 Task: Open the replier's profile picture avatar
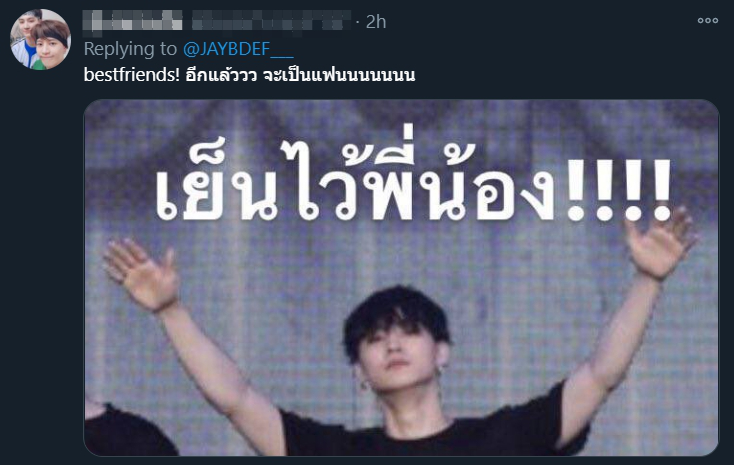(x=40, y=39)
